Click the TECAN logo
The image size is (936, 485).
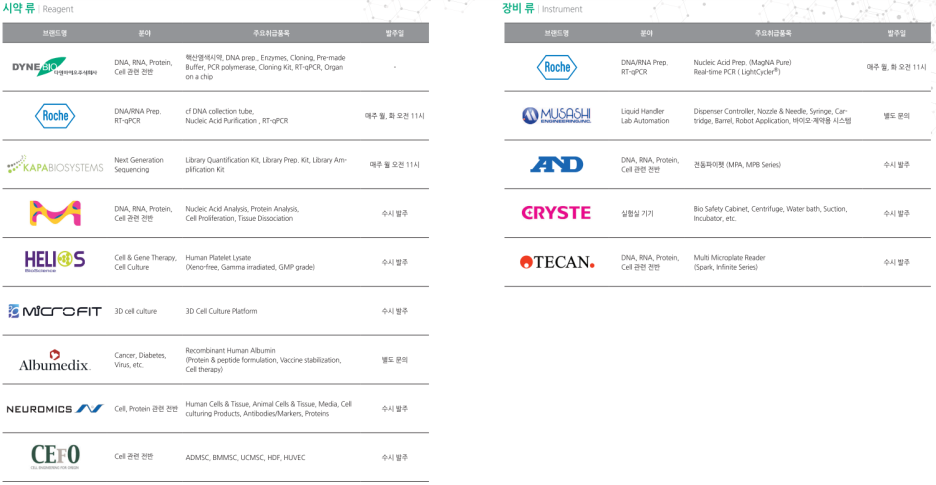(x=557, y=262)
